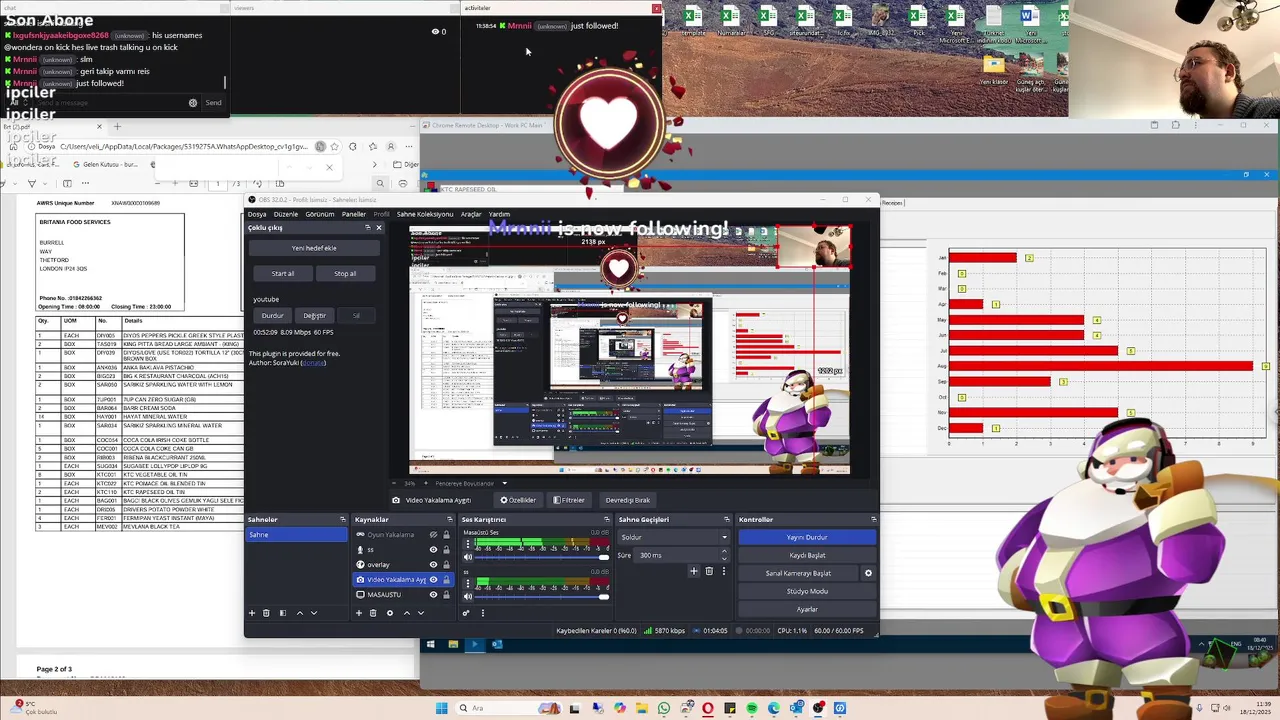Remove scene transition with trash icon
This screenshot has width=1280, height=720.
click(709, 571)
